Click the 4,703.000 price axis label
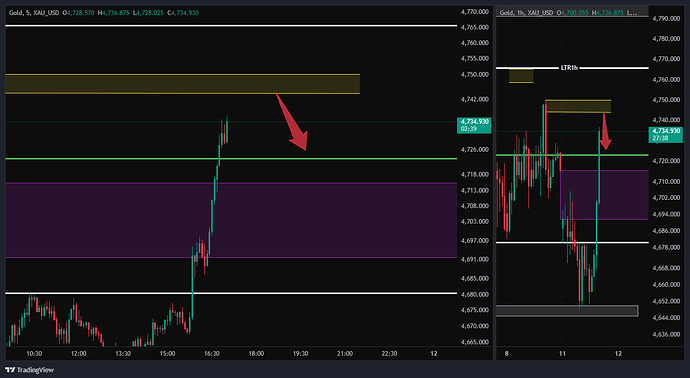The image size is (690, 378). (x=475, y=222)
